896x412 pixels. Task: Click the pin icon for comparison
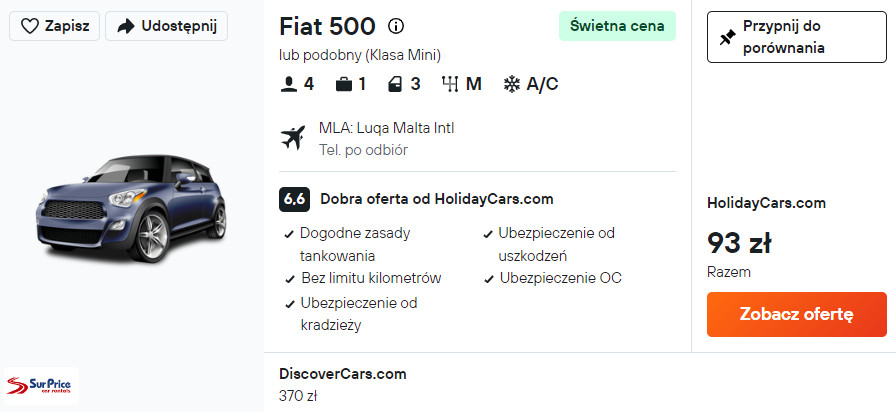(728, 37)
